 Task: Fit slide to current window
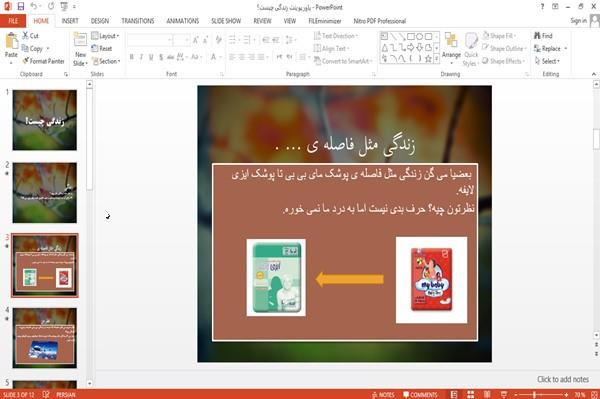594,394
